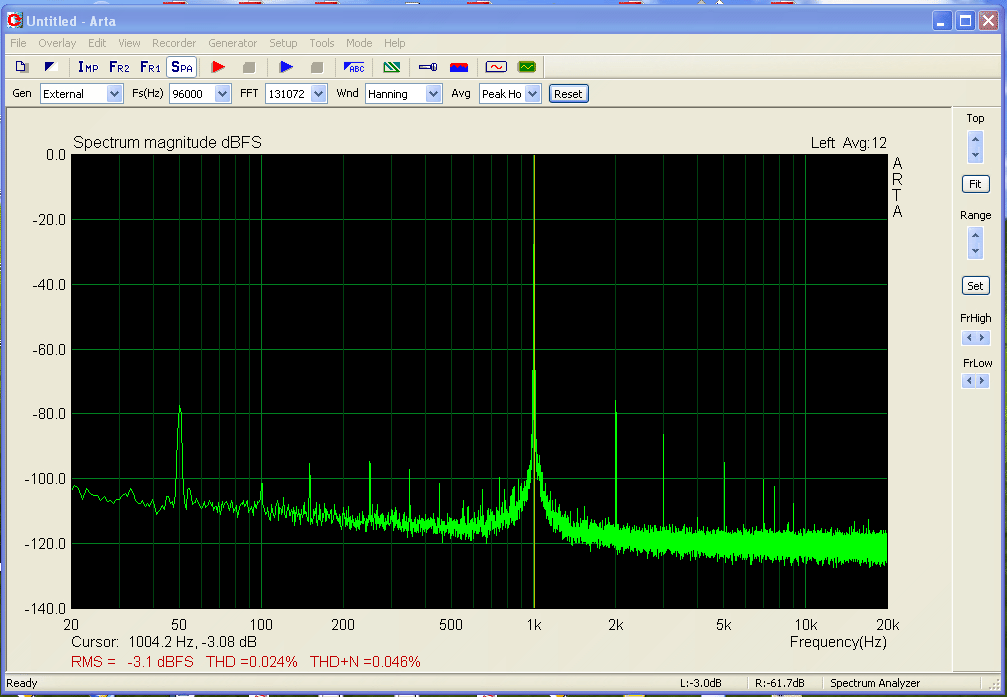Click the blue ABC text label icon
1007x697 pixels.
[354, 67]
